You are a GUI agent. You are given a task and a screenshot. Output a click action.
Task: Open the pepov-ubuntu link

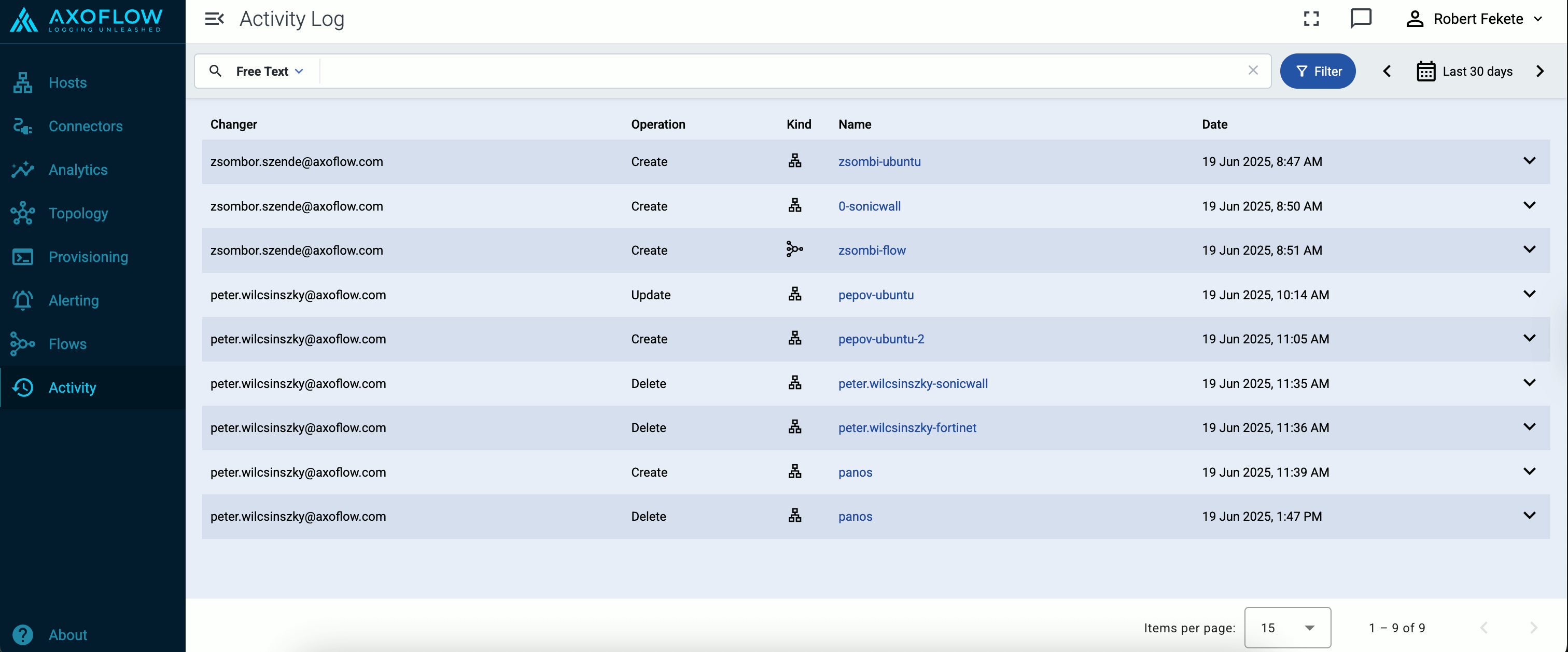click(x=875, y=295)
